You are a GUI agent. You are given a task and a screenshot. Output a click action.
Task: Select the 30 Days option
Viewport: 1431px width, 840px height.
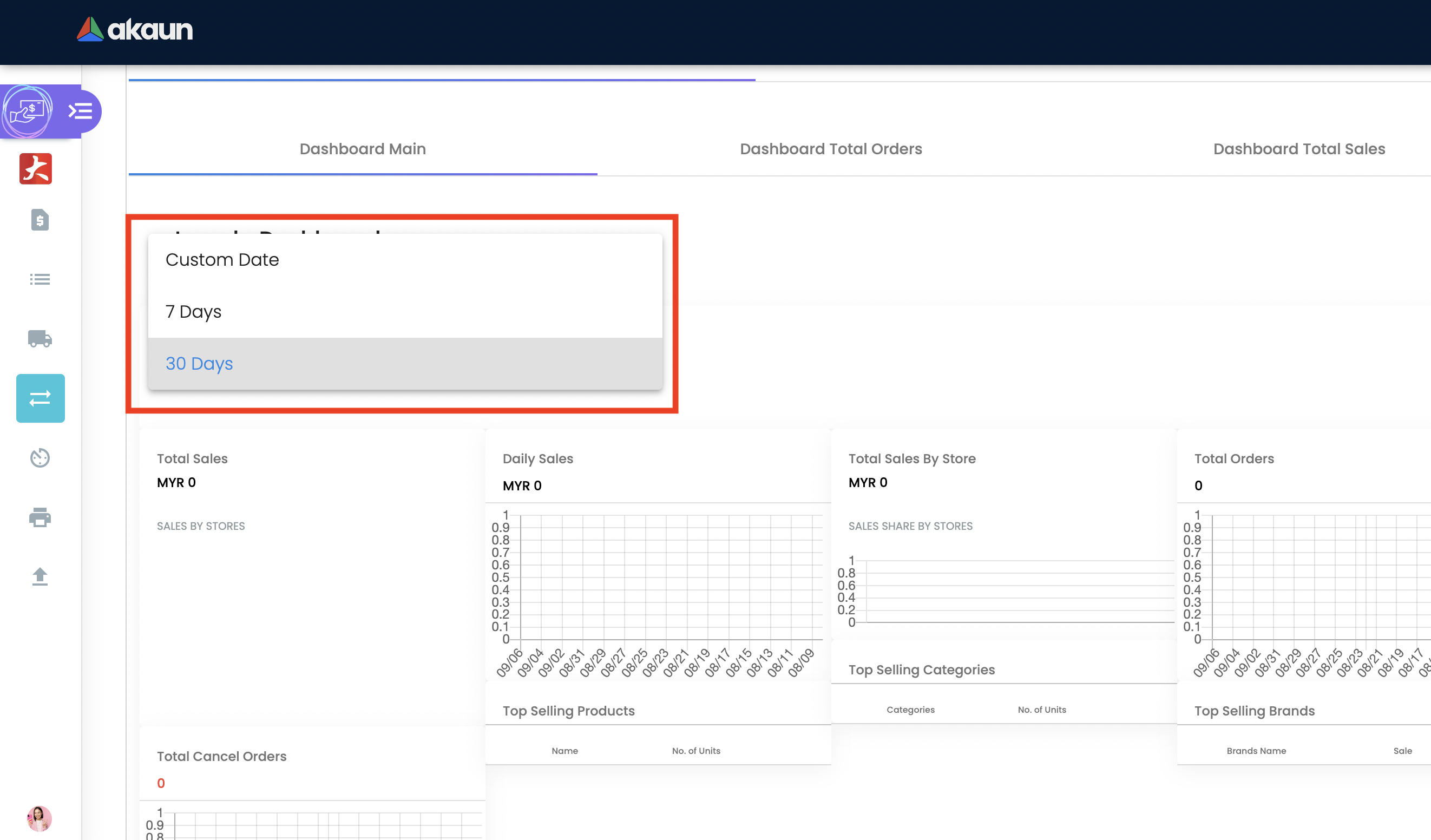click(199, 364)
